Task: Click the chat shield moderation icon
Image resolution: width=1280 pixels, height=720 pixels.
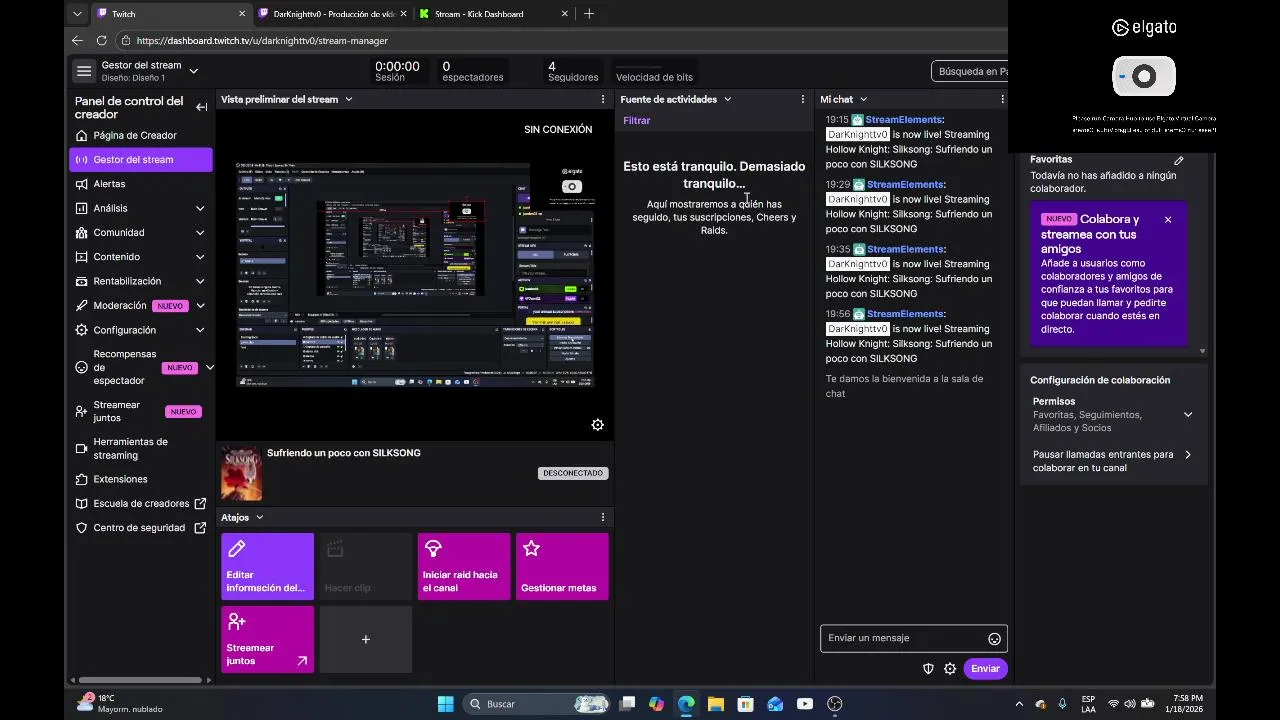Action: tap(928, 669)
